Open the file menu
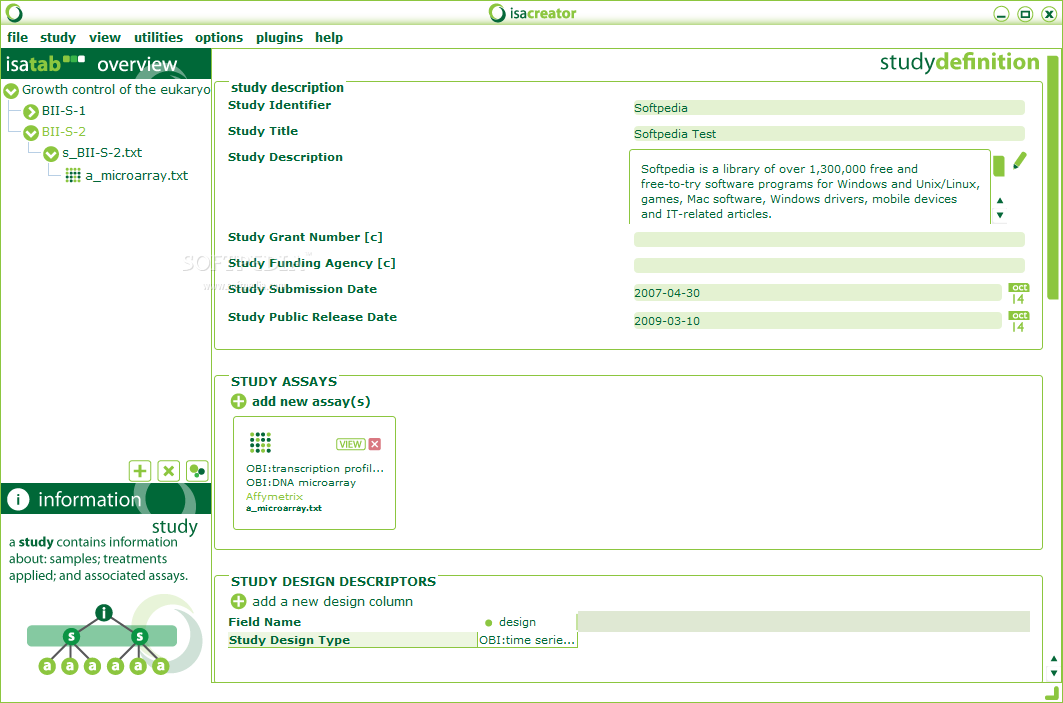The height and width of the screenshot is (703, 1063). [18, 37]
